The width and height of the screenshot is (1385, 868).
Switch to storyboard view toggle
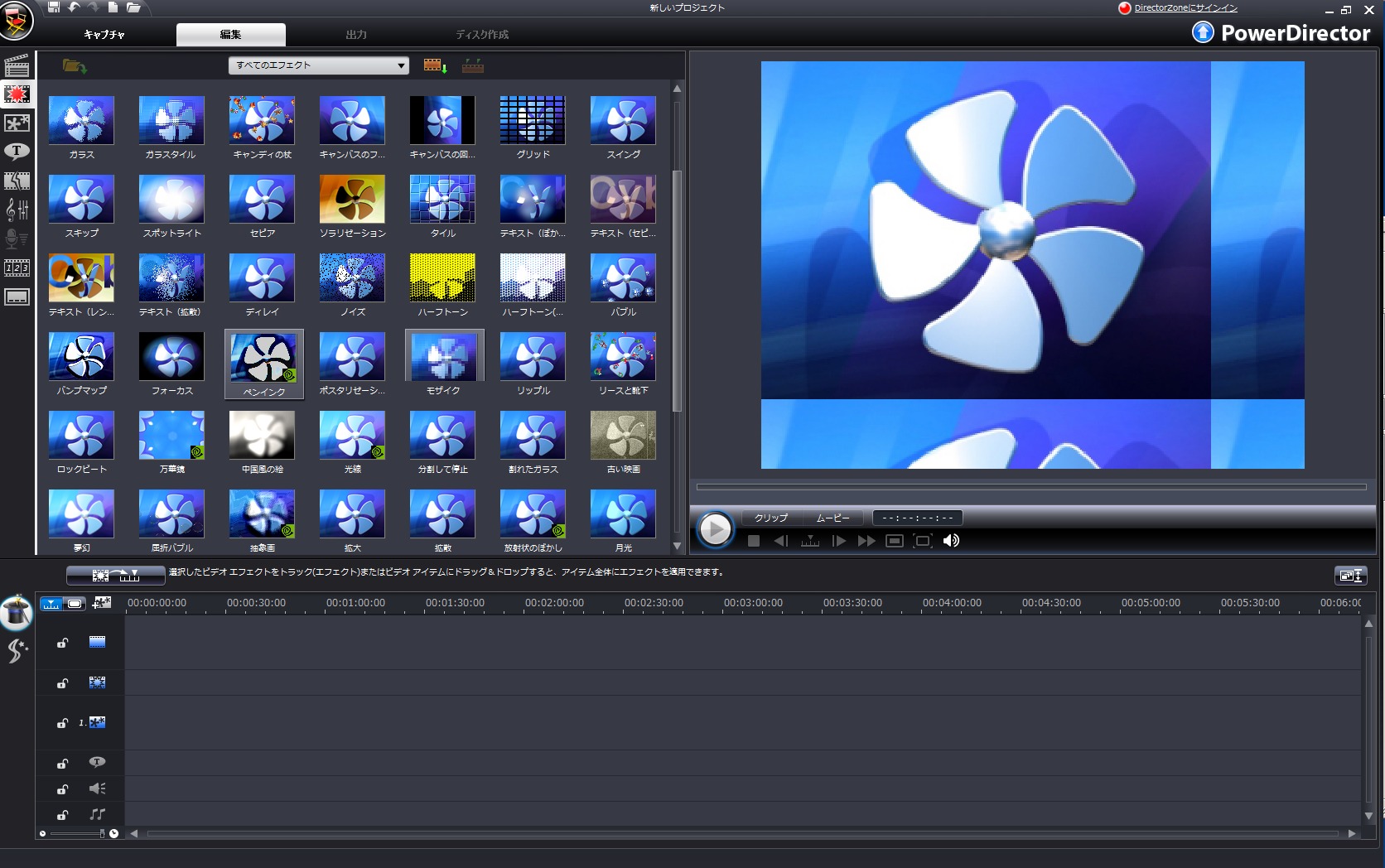(75, 604)
